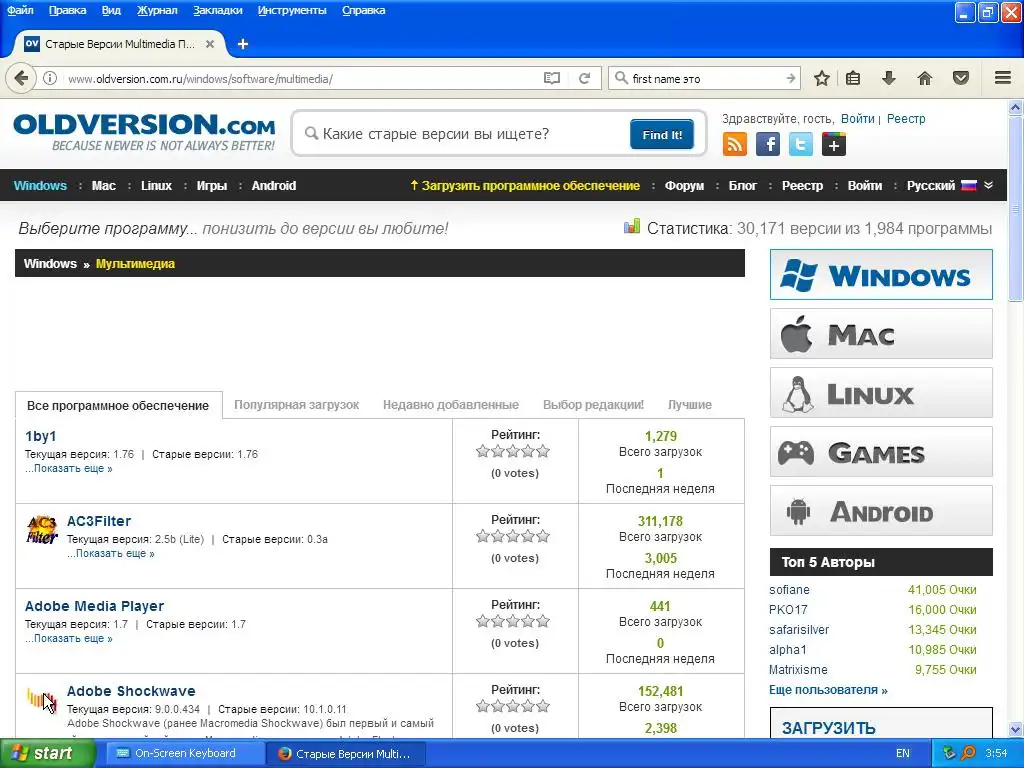Image resolution: width=1024 pixels, height=768 pixels.
Task: Select the Linux platform banner
Action: coord(881,392)
